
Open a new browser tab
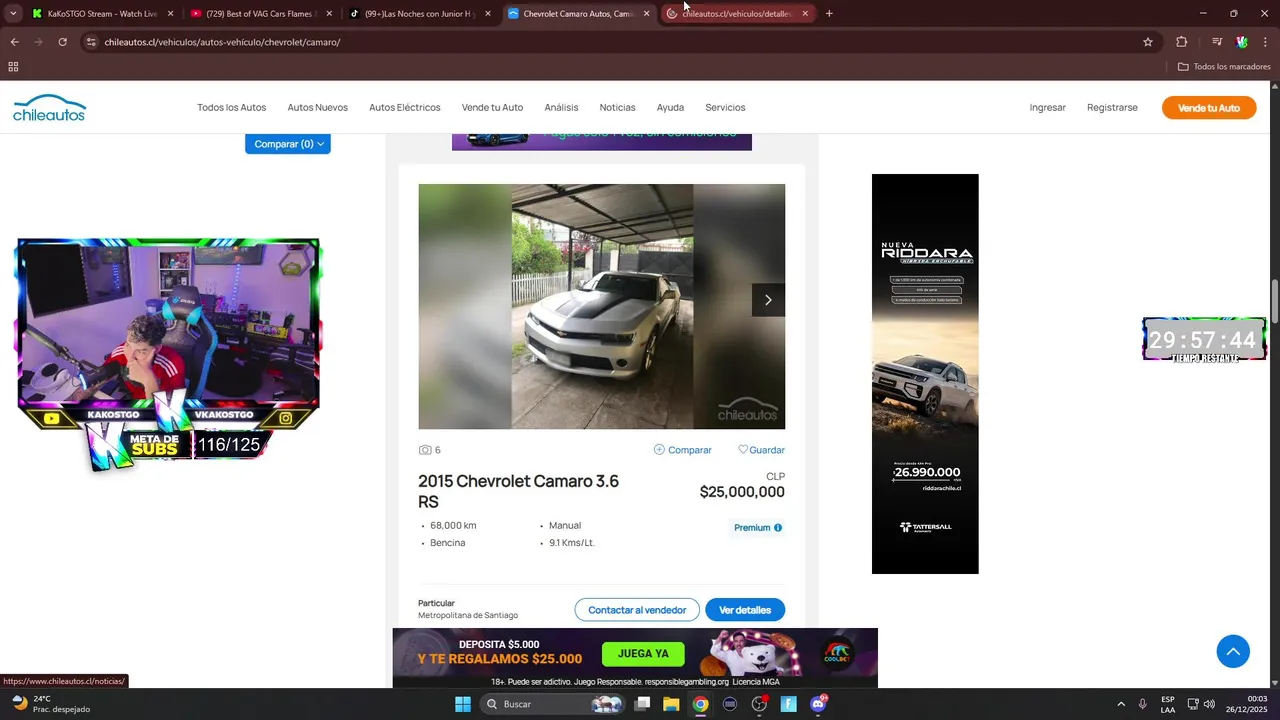coord(829,14)
